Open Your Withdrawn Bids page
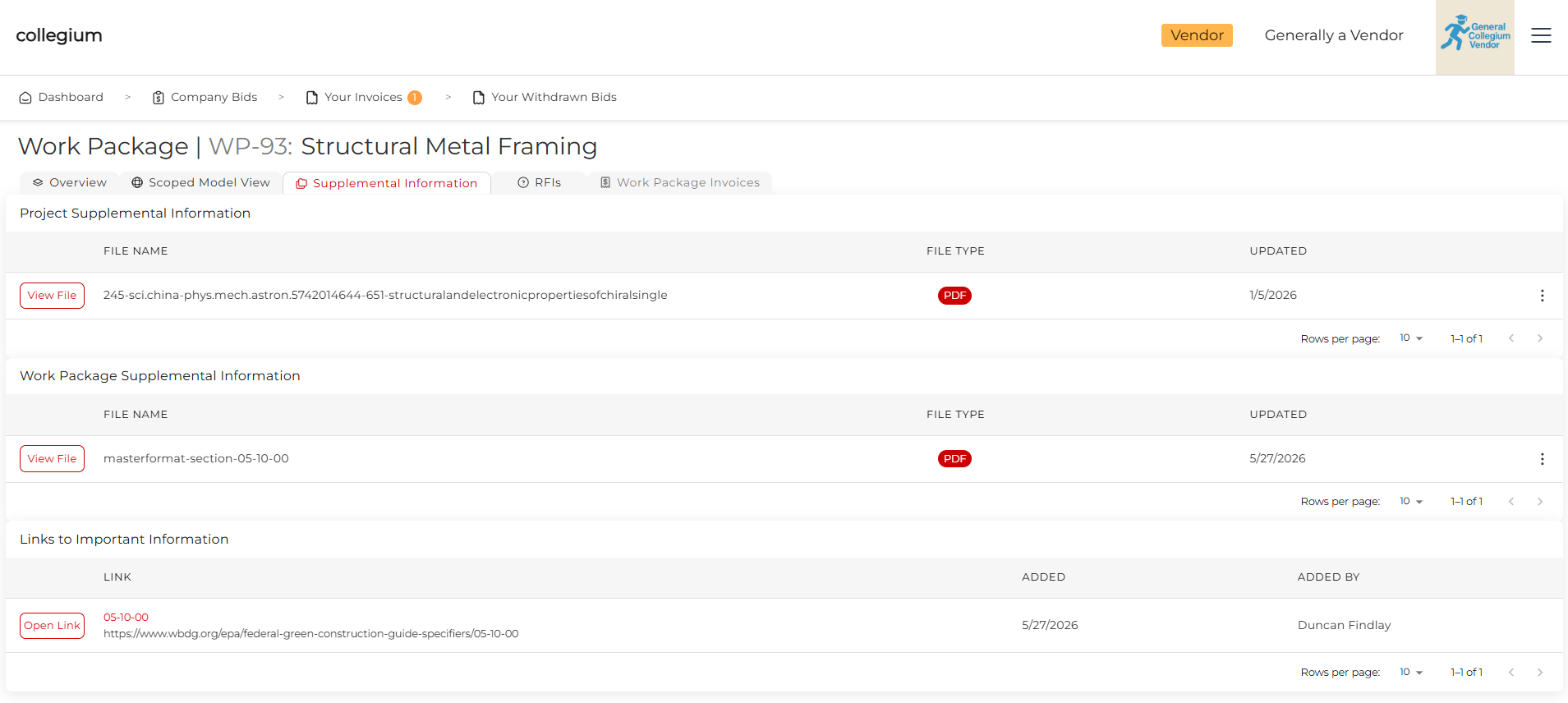The height and width of the screenshot is (703, 1568). click(x=545, y=97)
